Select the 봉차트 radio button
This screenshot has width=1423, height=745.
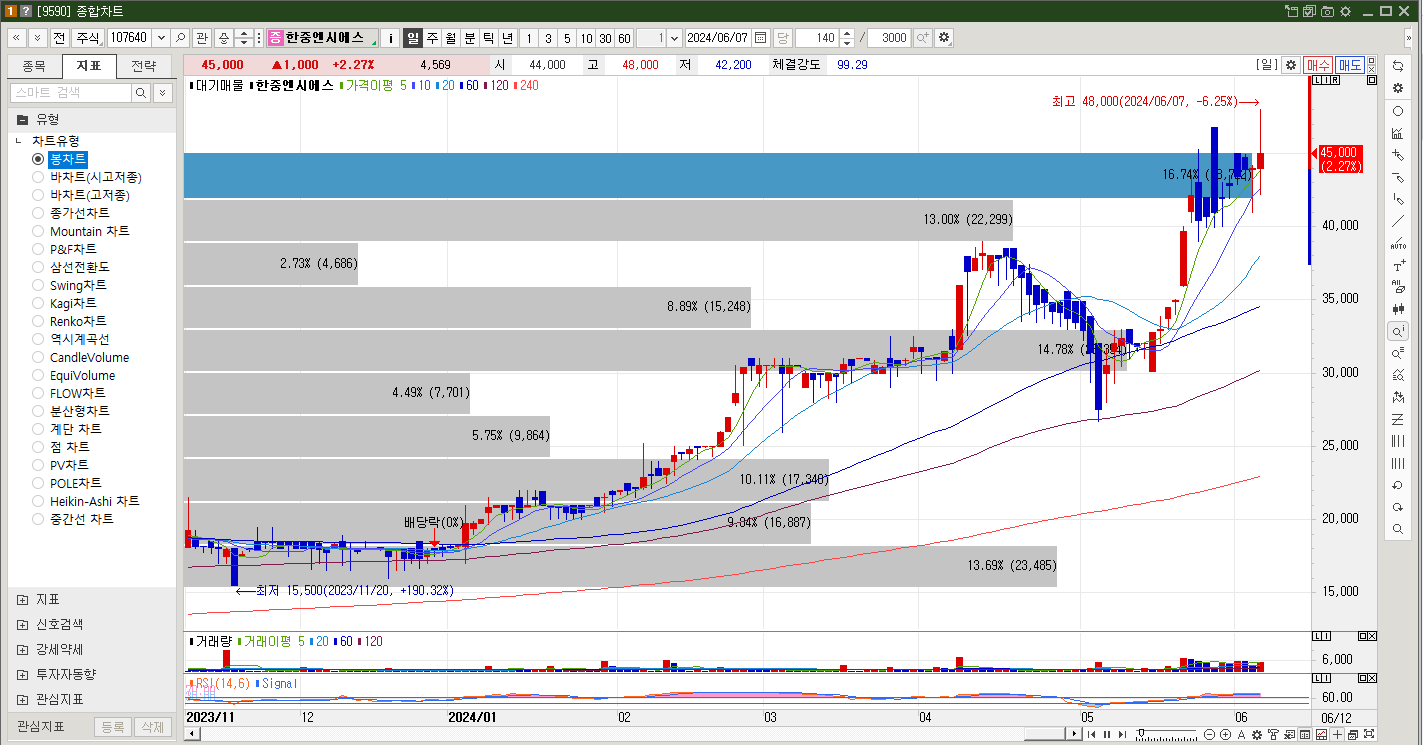coord(38,159)
